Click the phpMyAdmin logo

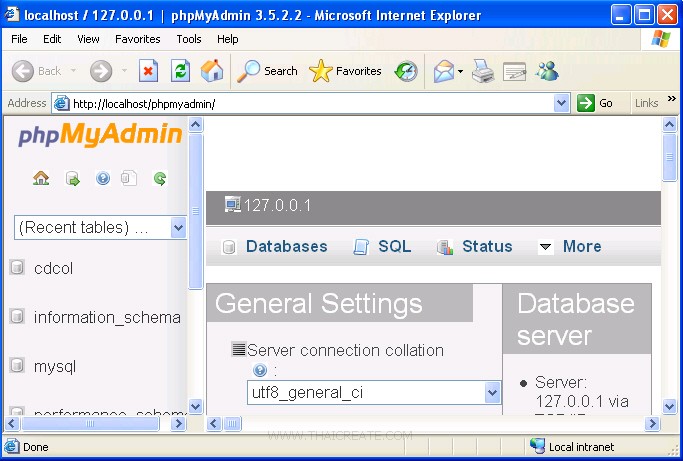(100, 134)
